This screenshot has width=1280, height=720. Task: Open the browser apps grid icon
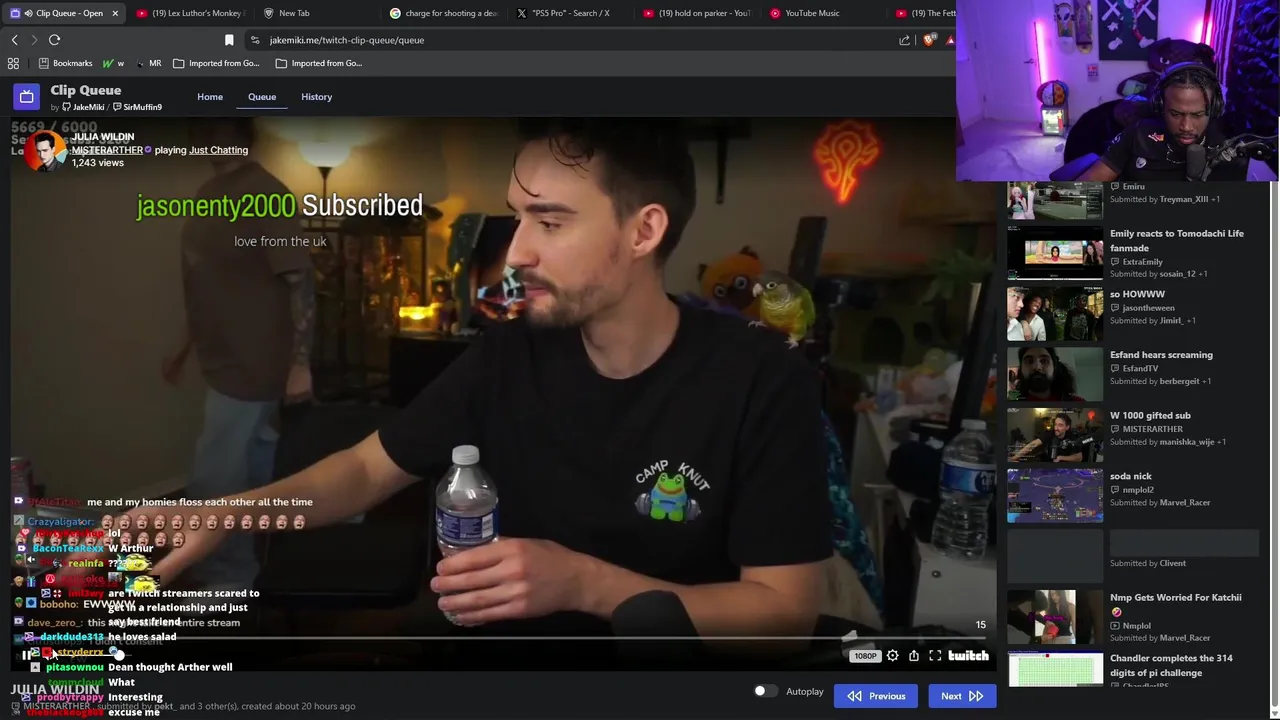[13, 63]
